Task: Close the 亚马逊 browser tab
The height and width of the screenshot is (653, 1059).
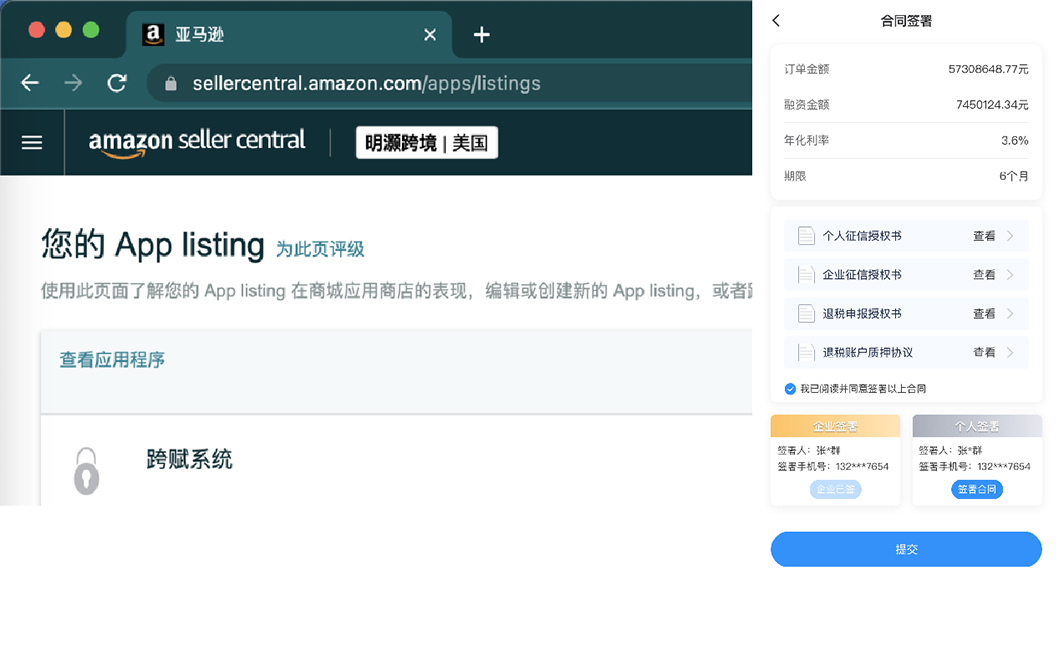Action: click(x=430, y=34)
